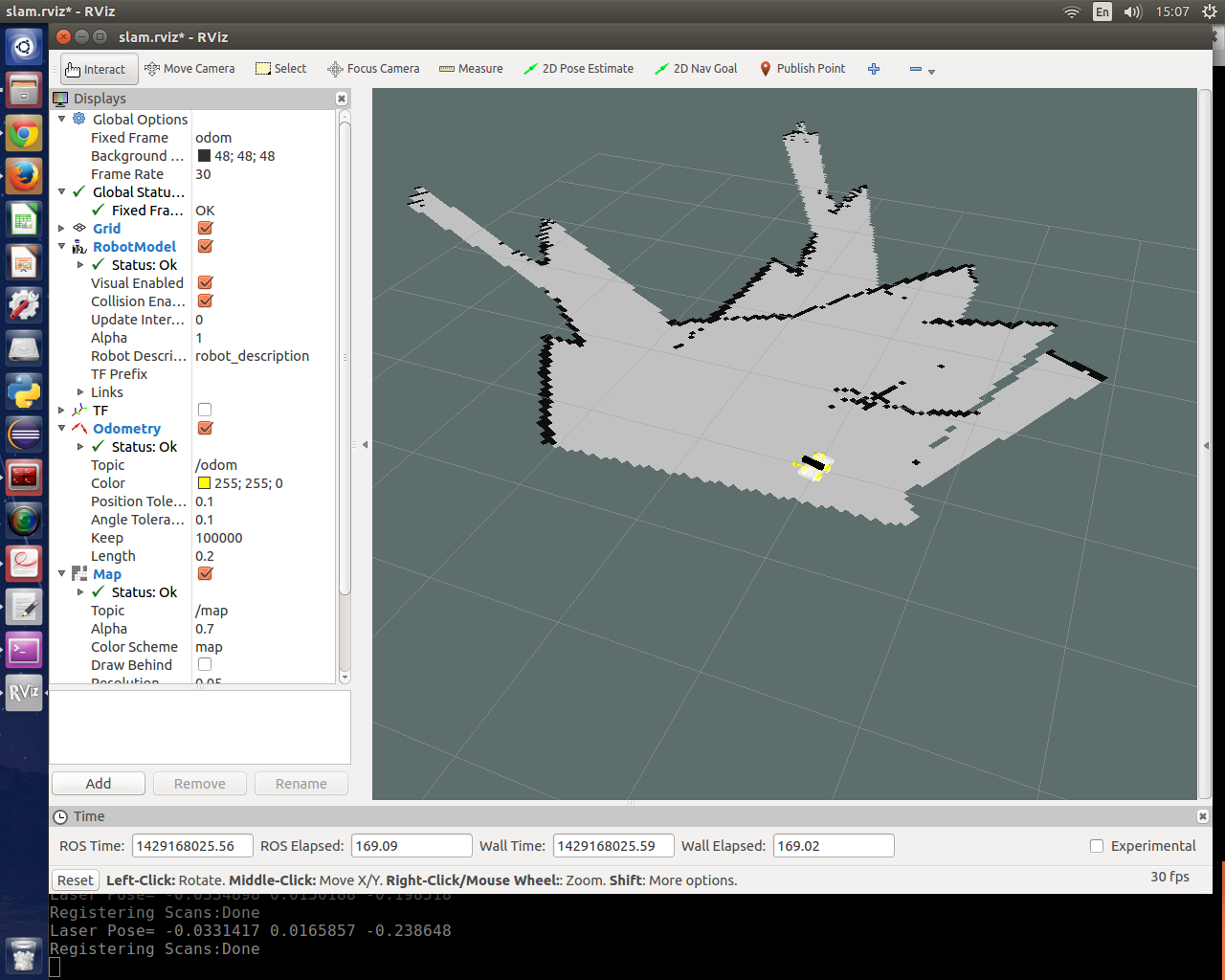
Task: Select the Interact tool
Action: tap(100, 69)
